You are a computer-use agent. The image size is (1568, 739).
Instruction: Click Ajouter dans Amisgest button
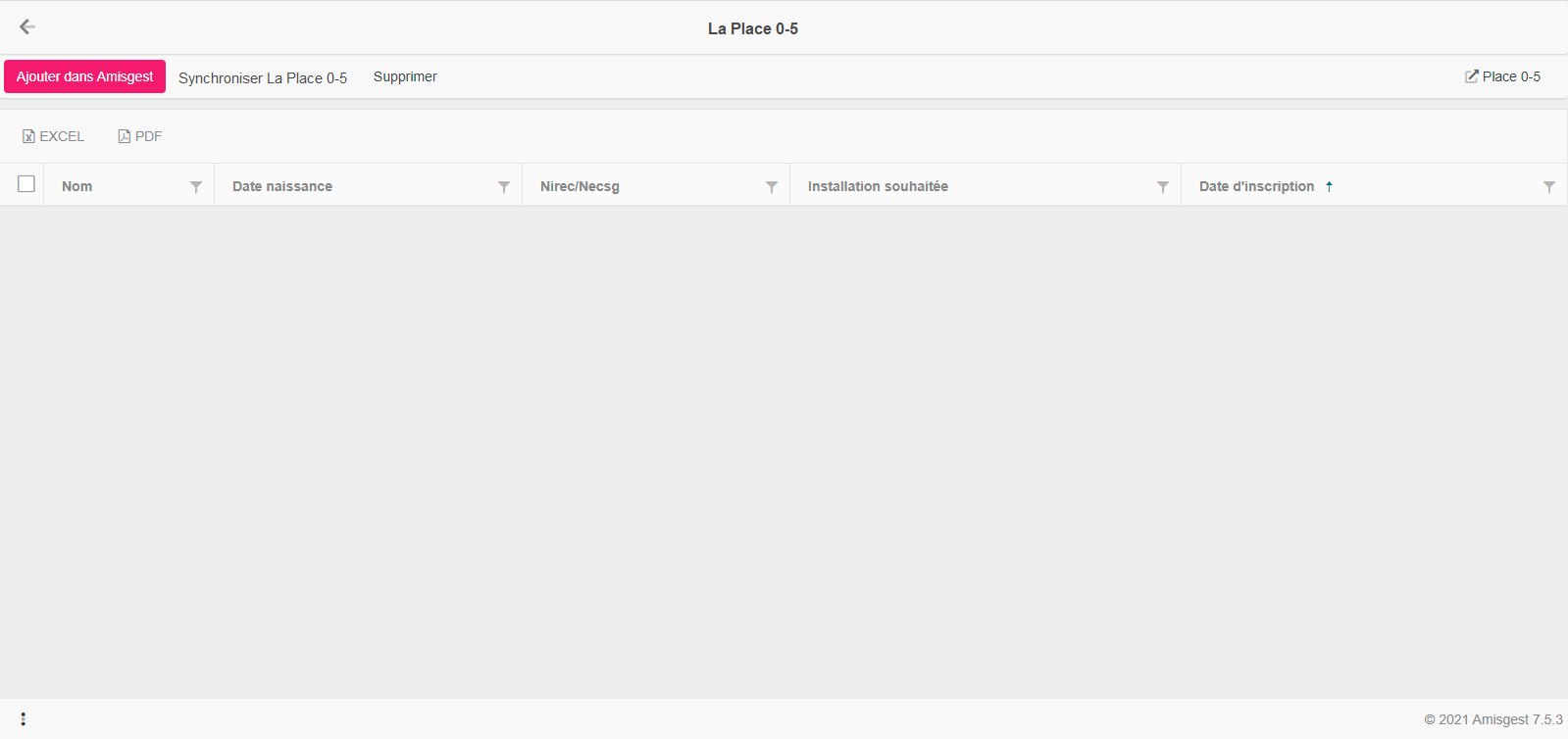pos(84,76)
